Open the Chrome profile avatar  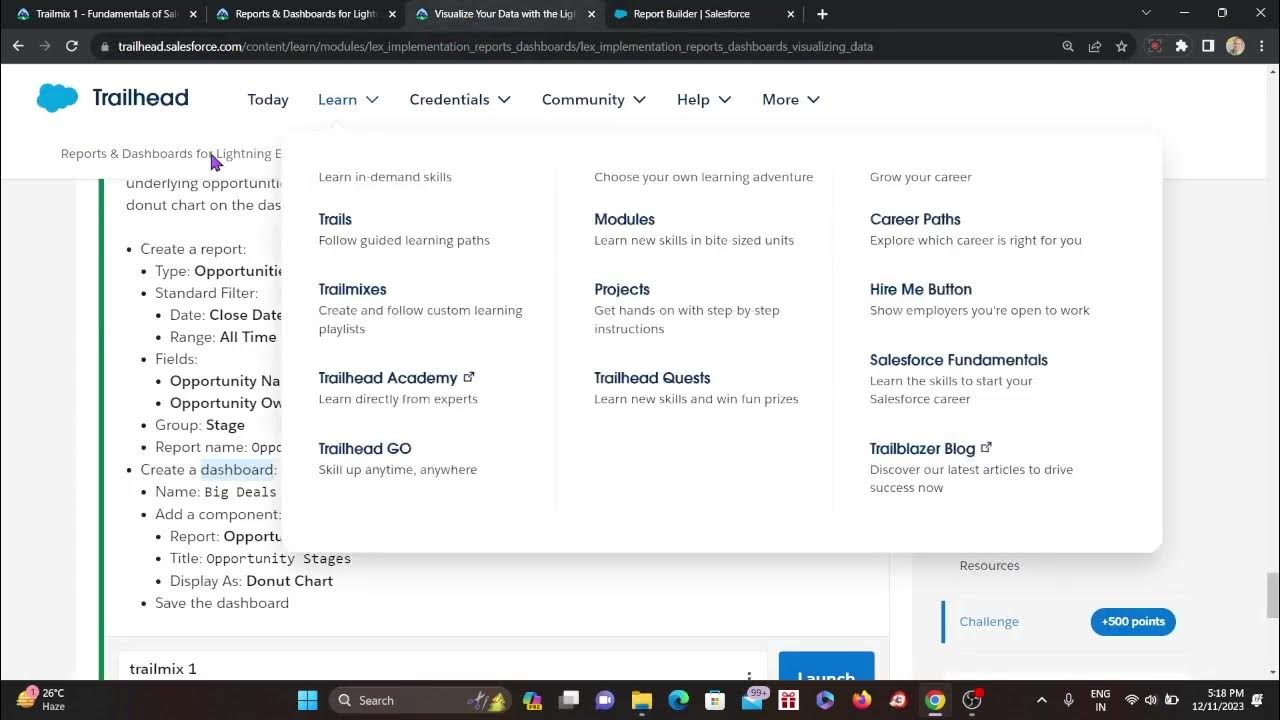(x=1235, y=46)
